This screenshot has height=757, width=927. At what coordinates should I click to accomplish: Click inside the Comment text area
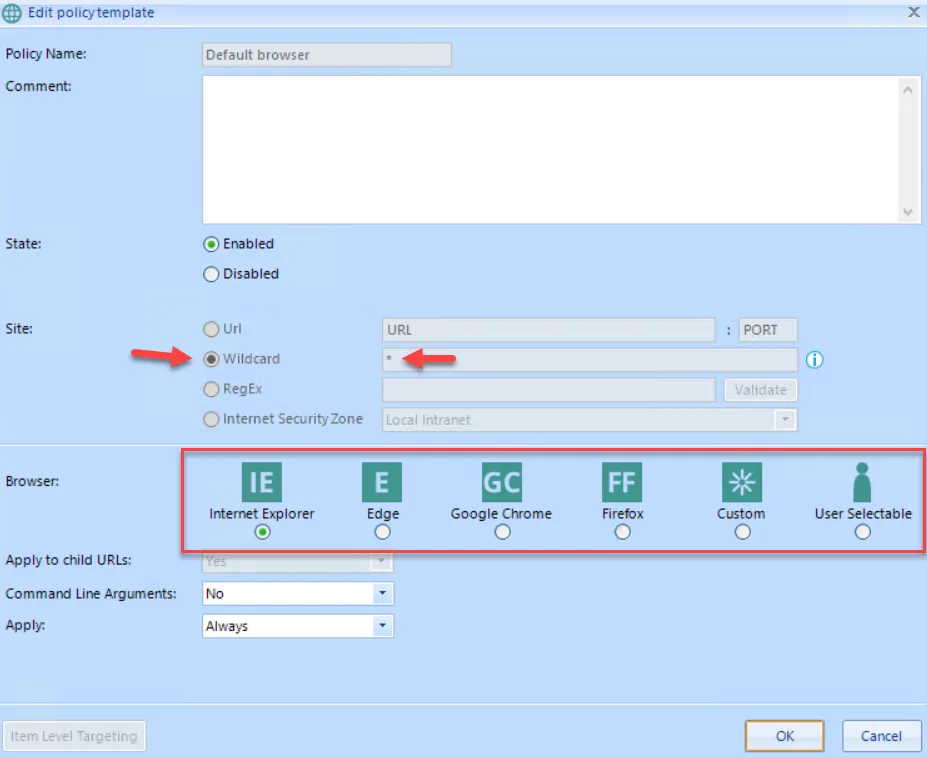(x=550, y=150)
